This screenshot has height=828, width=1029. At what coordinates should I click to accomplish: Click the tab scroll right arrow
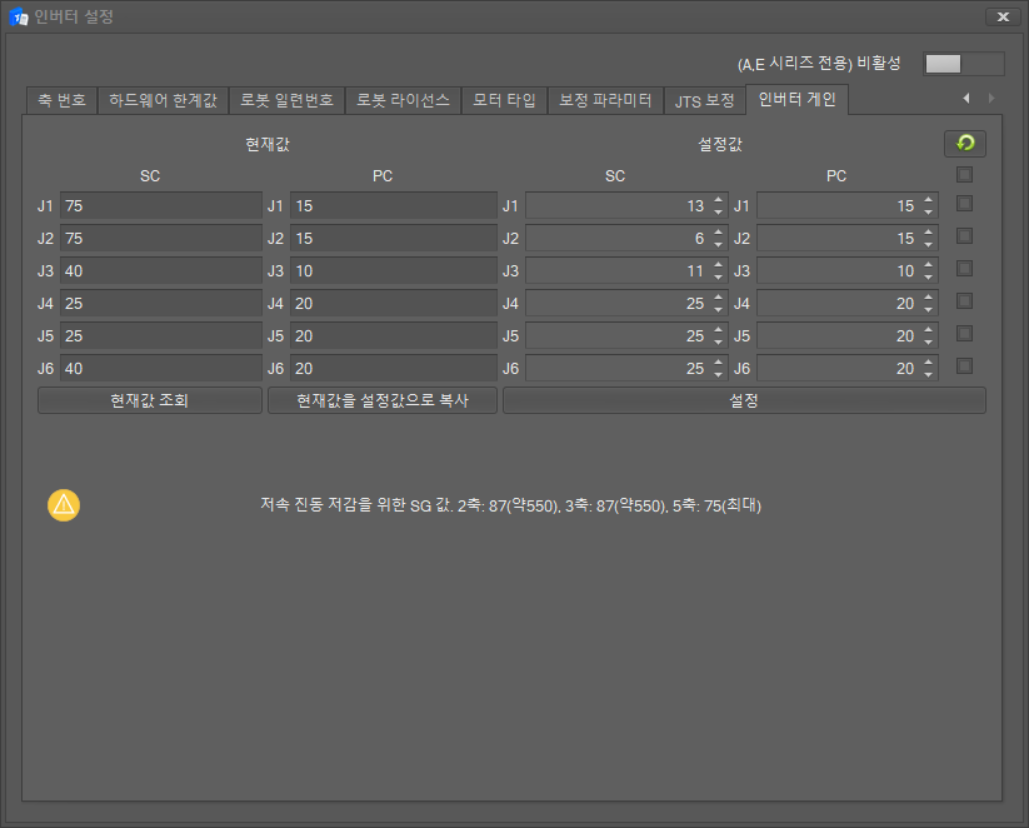pos(991,98)
